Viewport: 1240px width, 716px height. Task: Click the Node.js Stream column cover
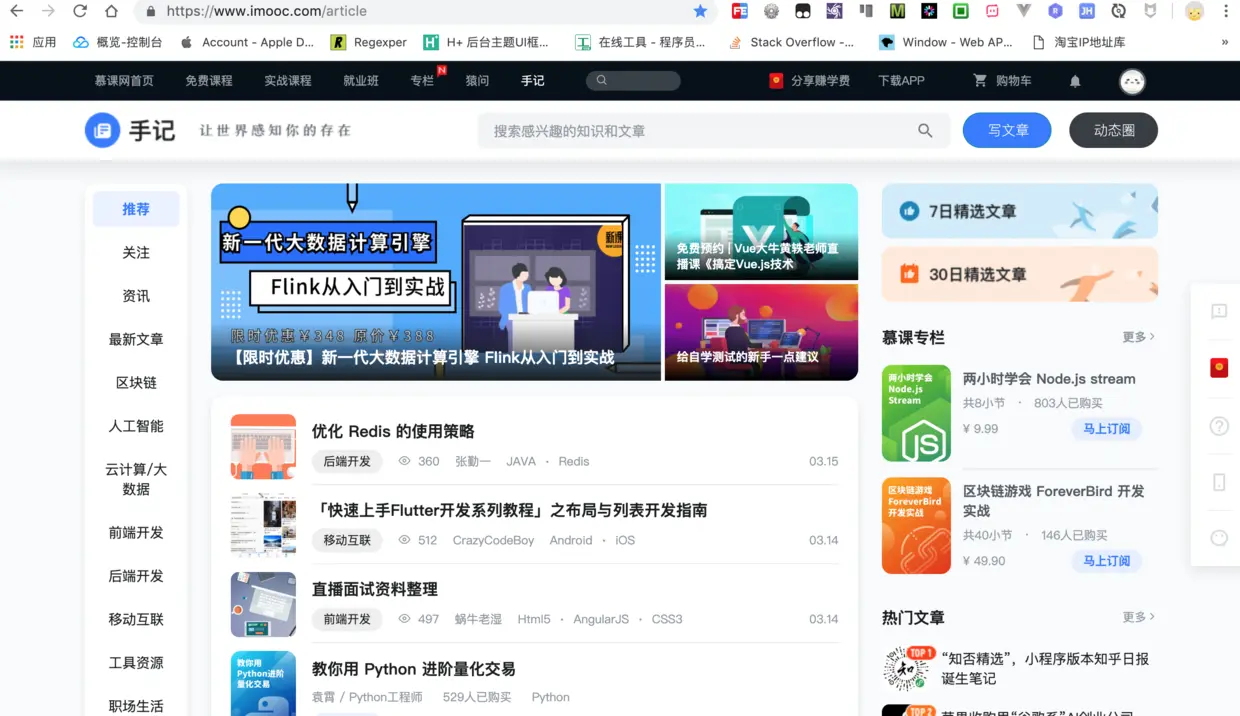pos(916,412)
